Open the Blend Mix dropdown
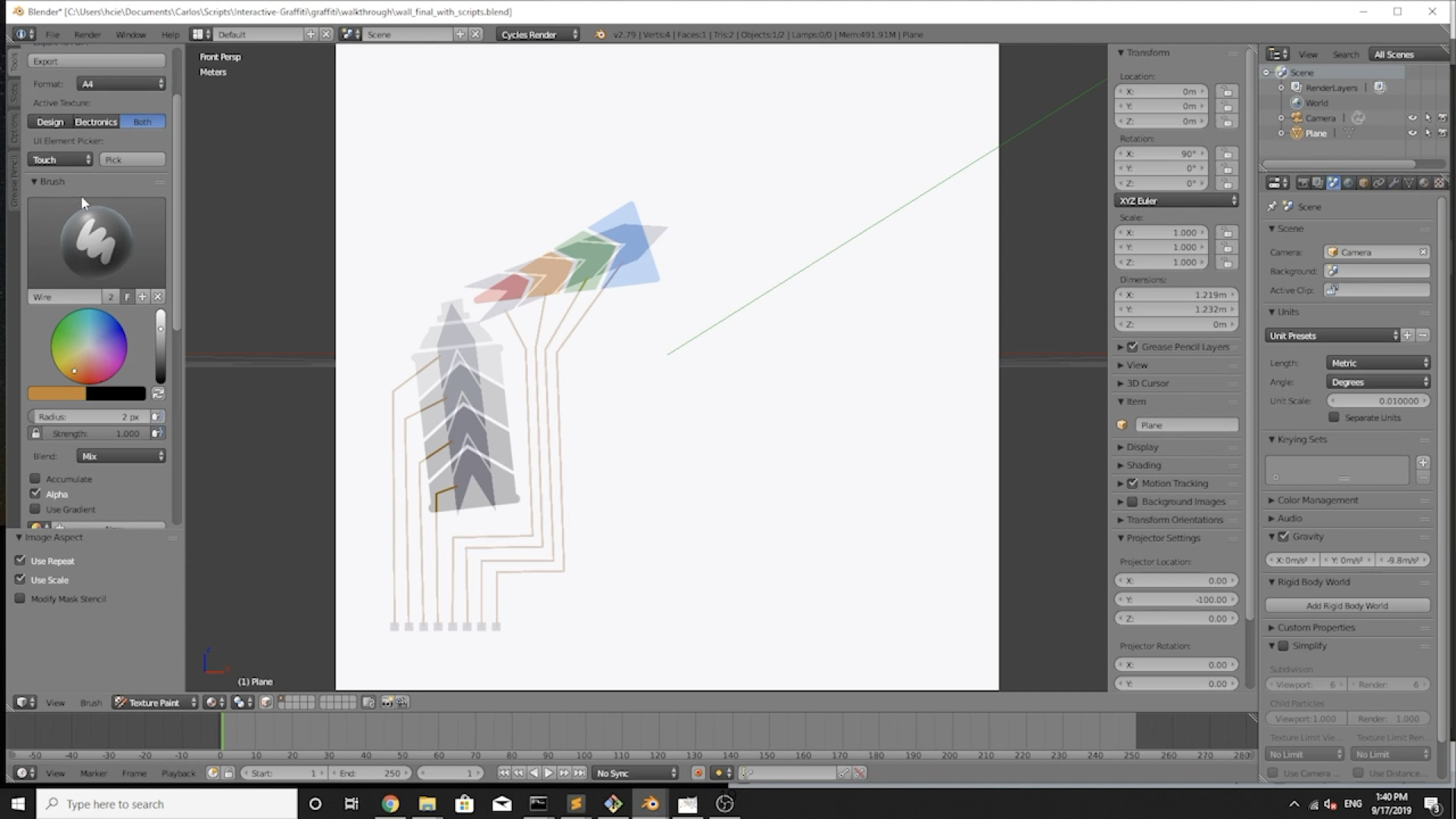Viewport: 1456px width, 819px height. coord(121,456)
